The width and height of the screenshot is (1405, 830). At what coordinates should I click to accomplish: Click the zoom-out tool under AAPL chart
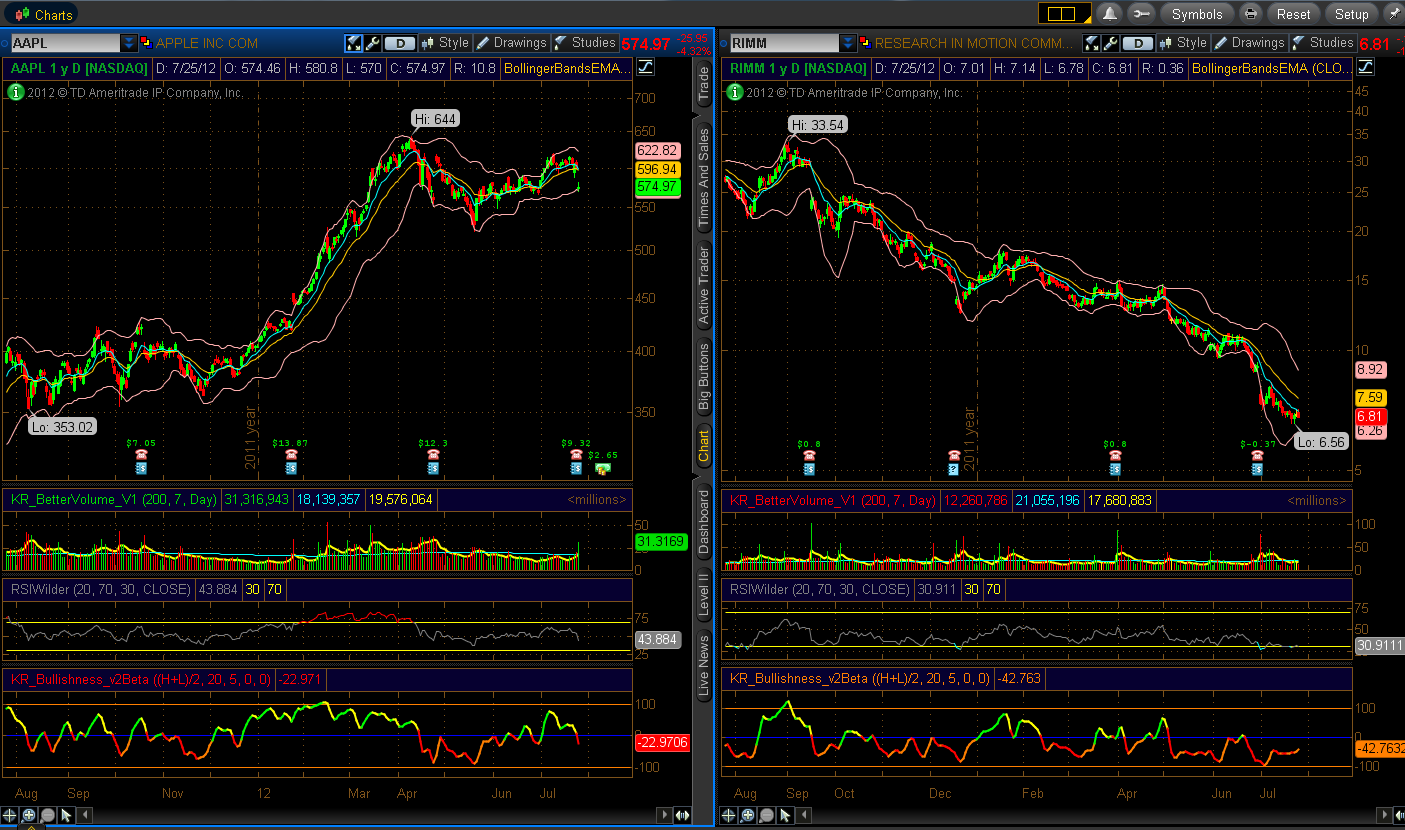(48, 816)
